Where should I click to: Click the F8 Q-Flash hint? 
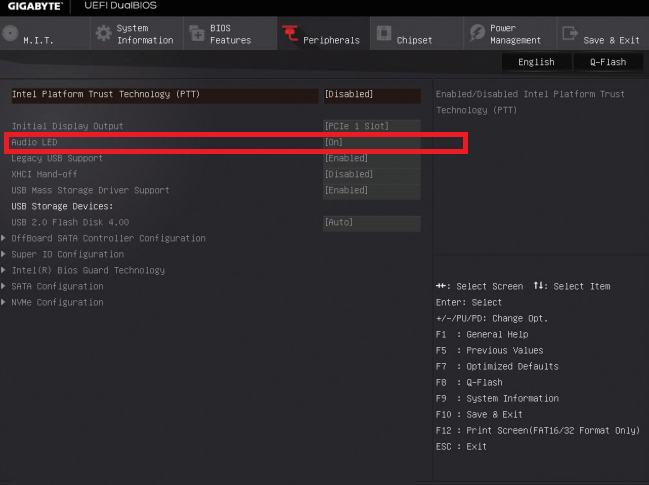tap(469, 383)
